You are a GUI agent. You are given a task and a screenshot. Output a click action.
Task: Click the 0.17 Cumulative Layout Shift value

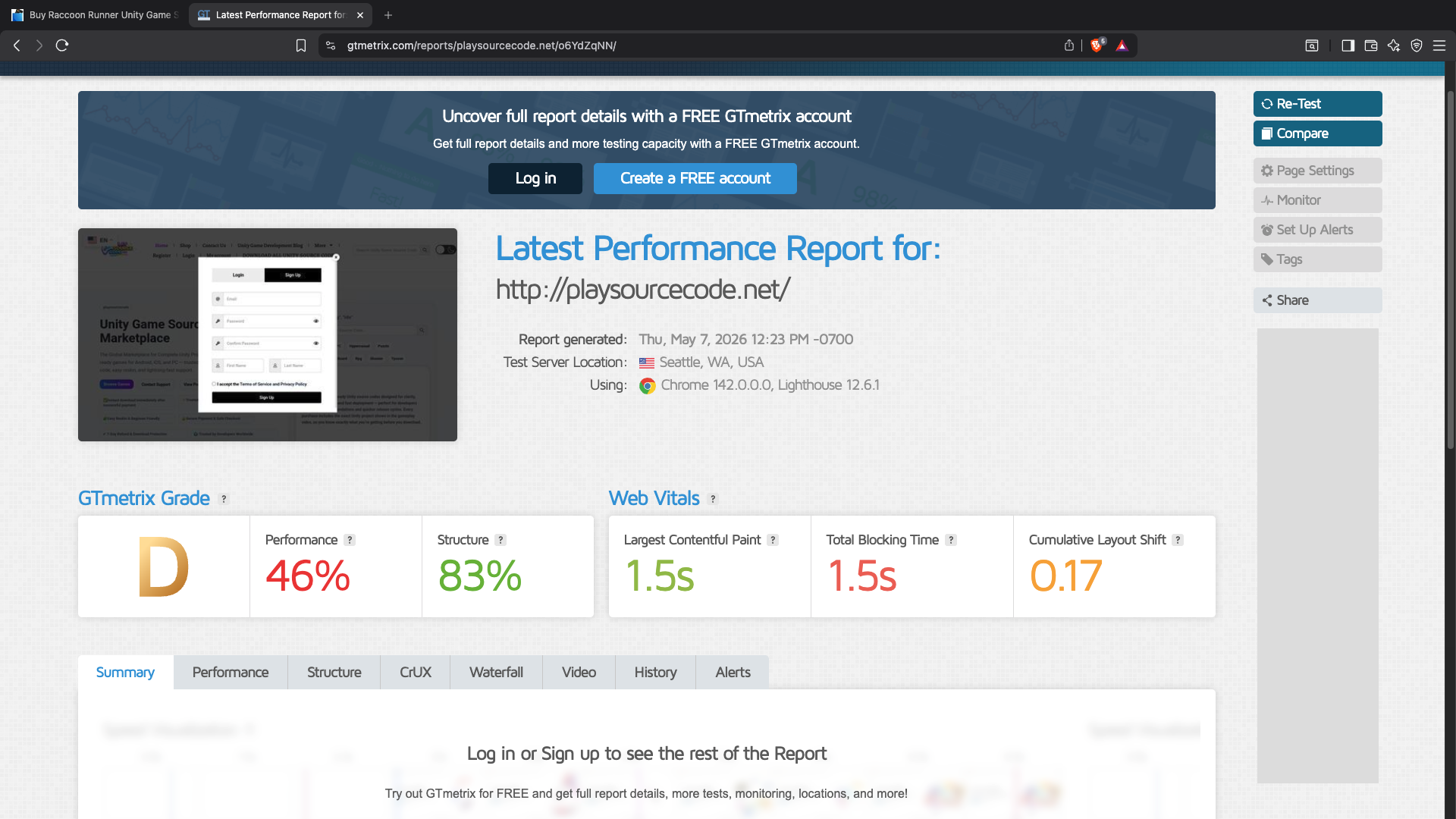coord(1065,576)
